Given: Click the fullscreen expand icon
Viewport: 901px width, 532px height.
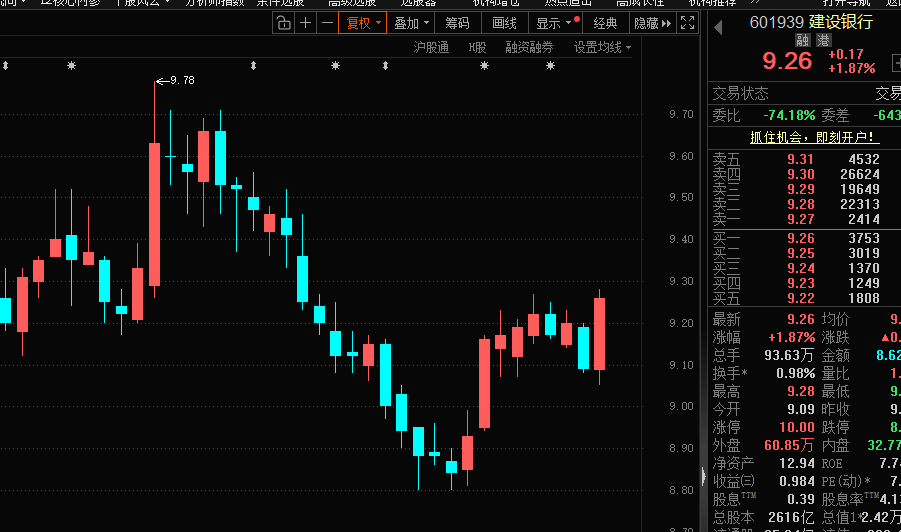Looking at the screenshot, I should click(687, 23).
